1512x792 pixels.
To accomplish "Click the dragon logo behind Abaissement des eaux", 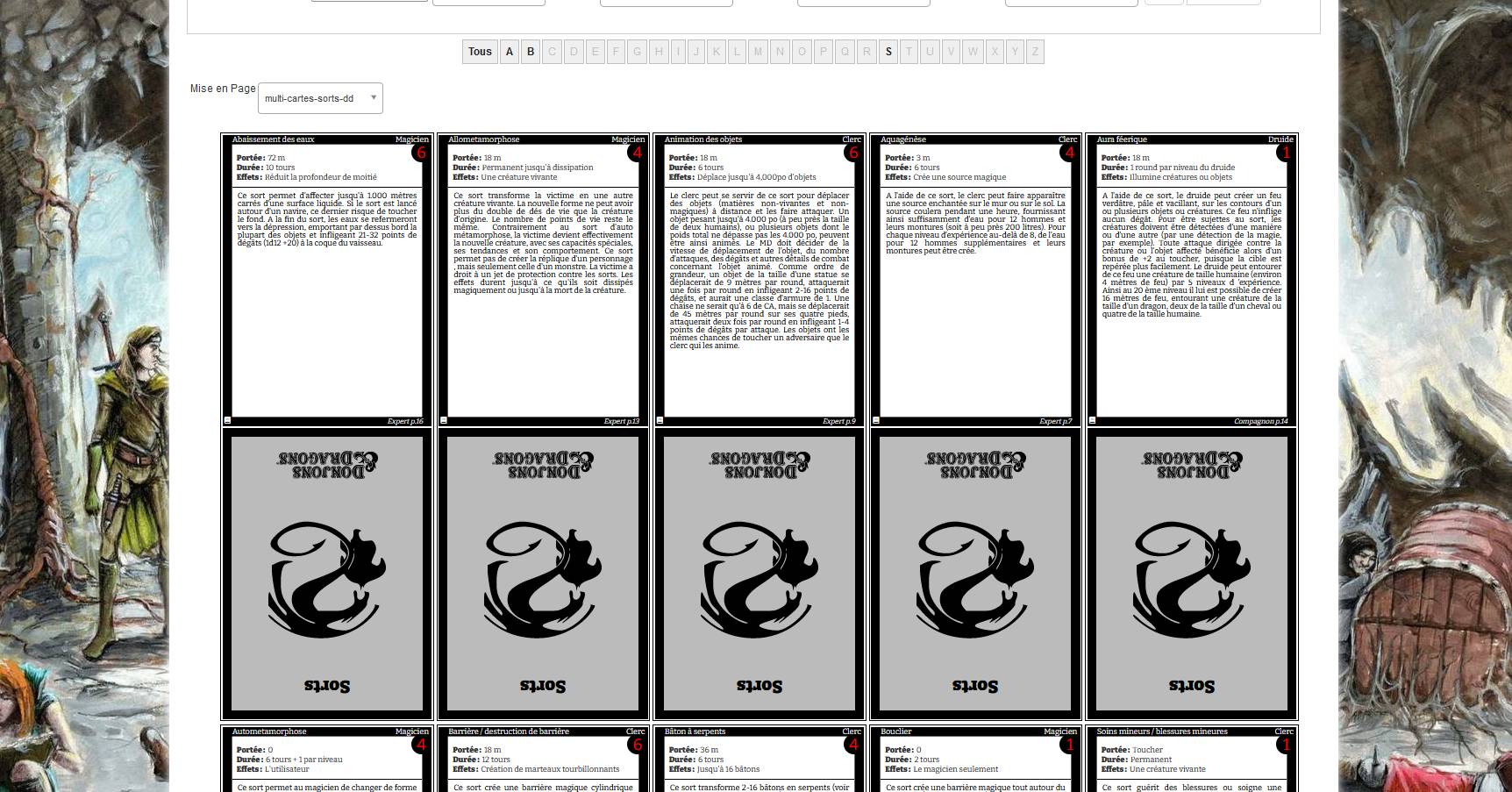I will coord(327,580).
